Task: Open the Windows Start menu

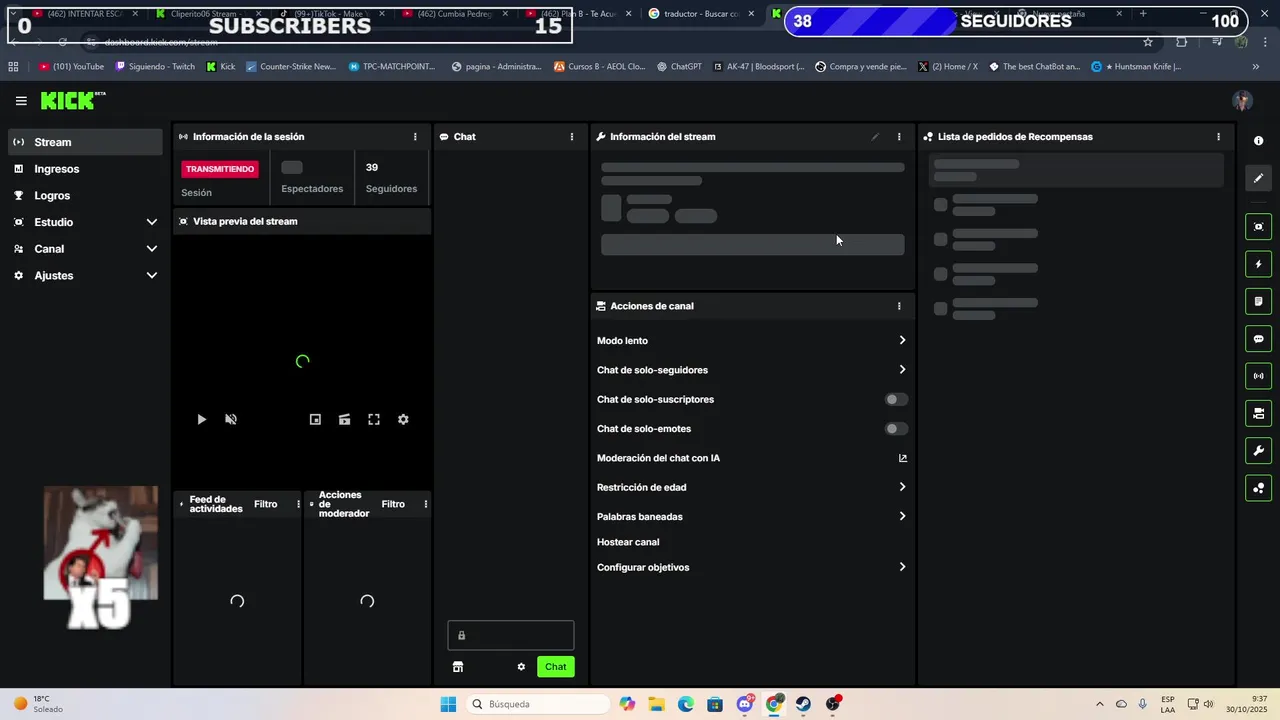Action: 448,704
